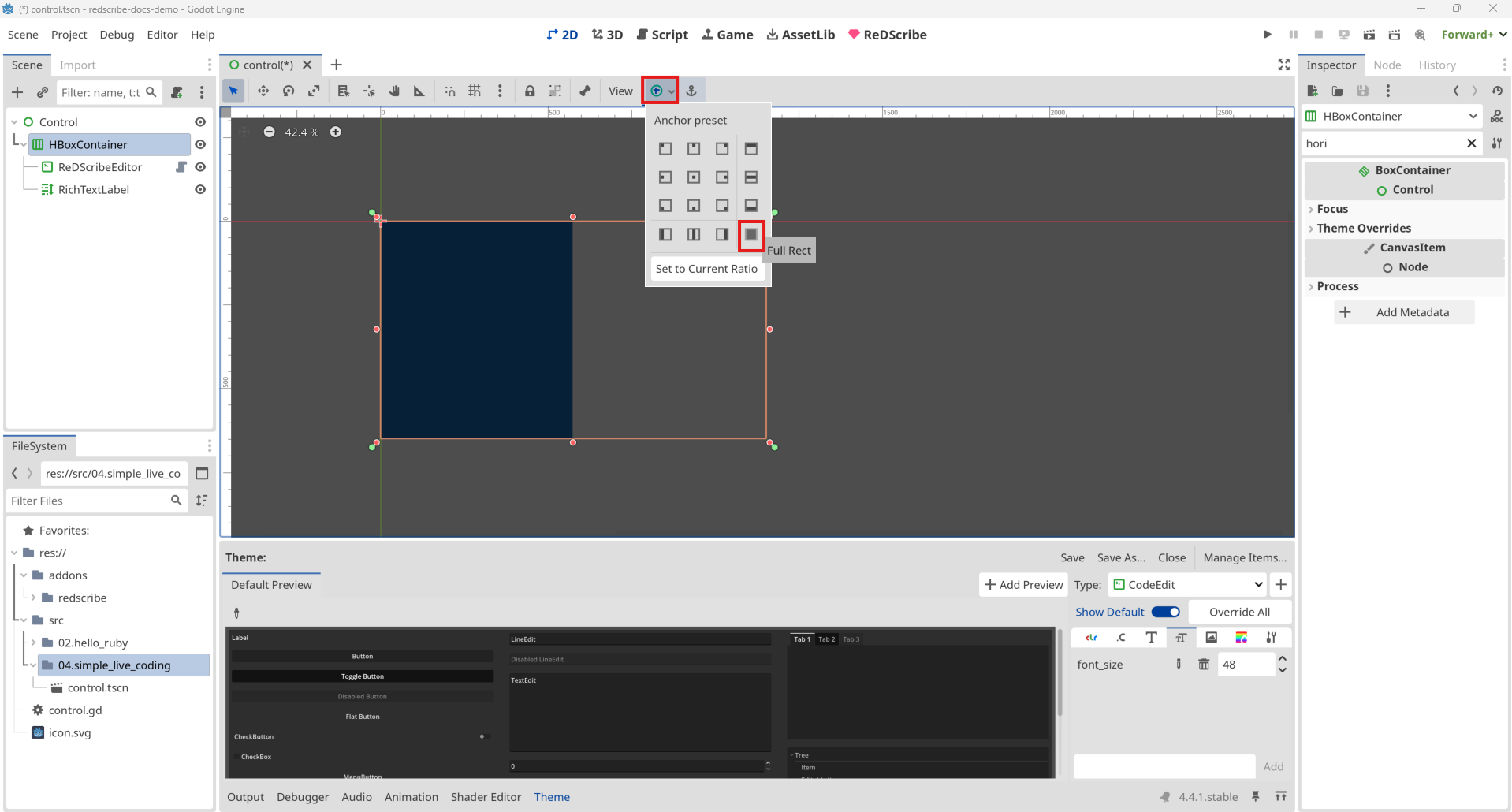Viewport: 1512px width, 812px height.
Task: Click the Add Preview button
Action: point(1023,585)
